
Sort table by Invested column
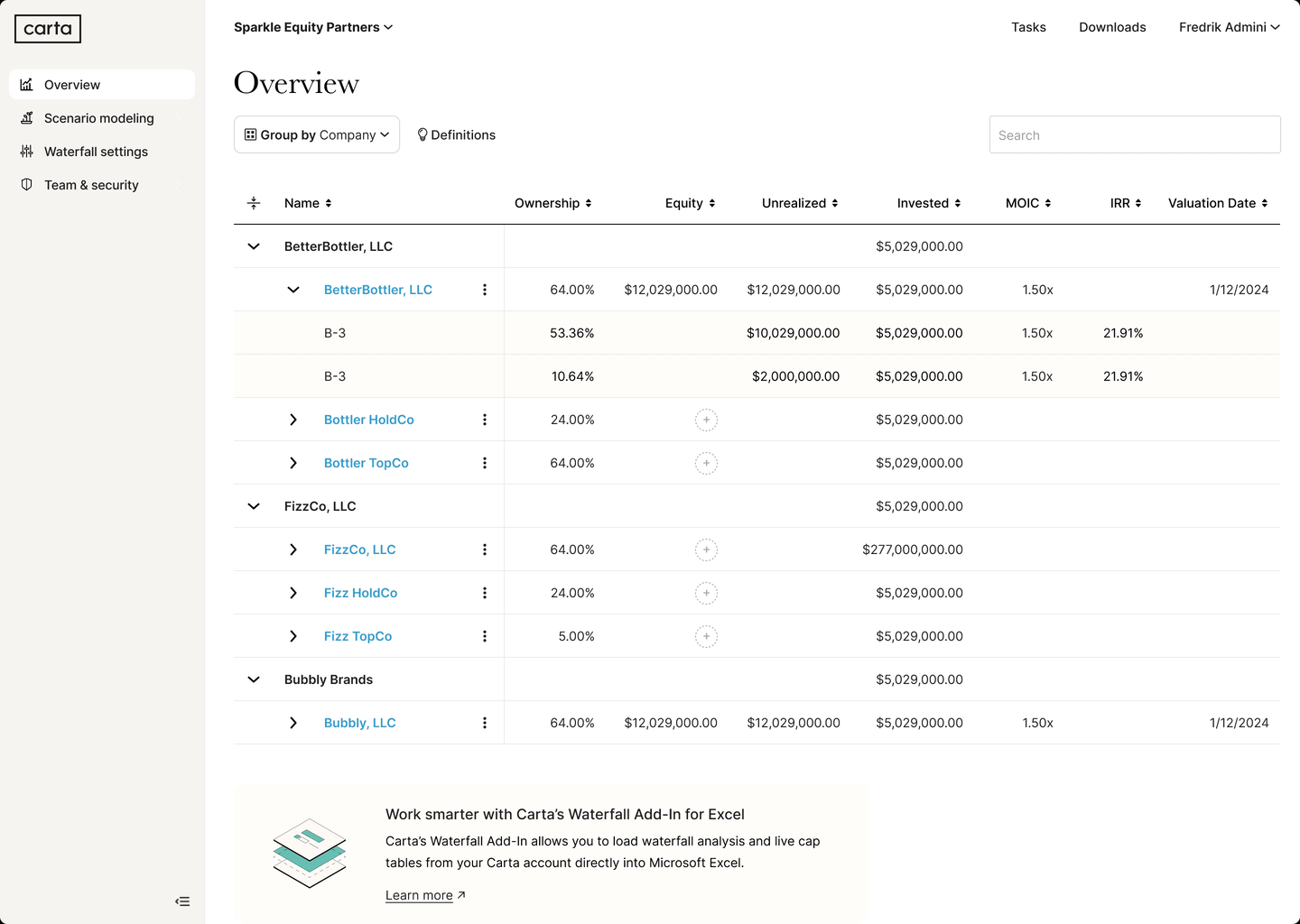click(929, 203)
